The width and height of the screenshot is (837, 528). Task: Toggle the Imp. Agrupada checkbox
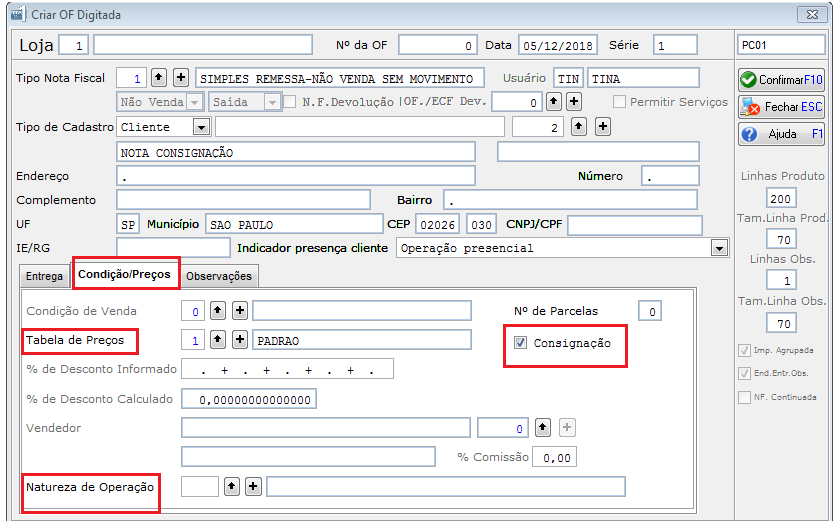(744, 350)
